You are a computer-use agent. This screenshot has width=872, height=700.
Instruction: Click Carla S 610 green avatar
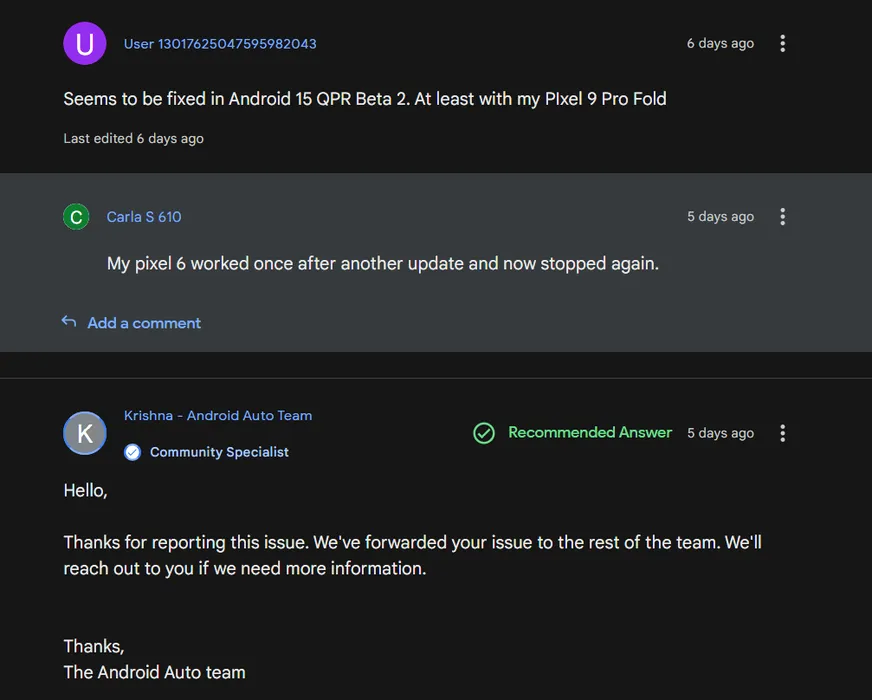76,216
